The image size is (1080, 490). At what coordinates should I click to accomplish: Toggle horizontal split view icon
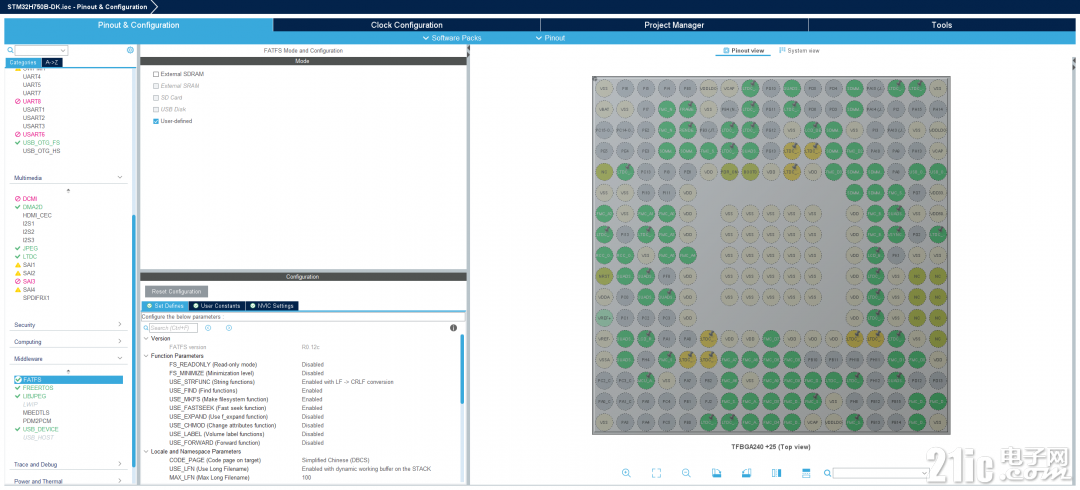(x=806, y=473)
